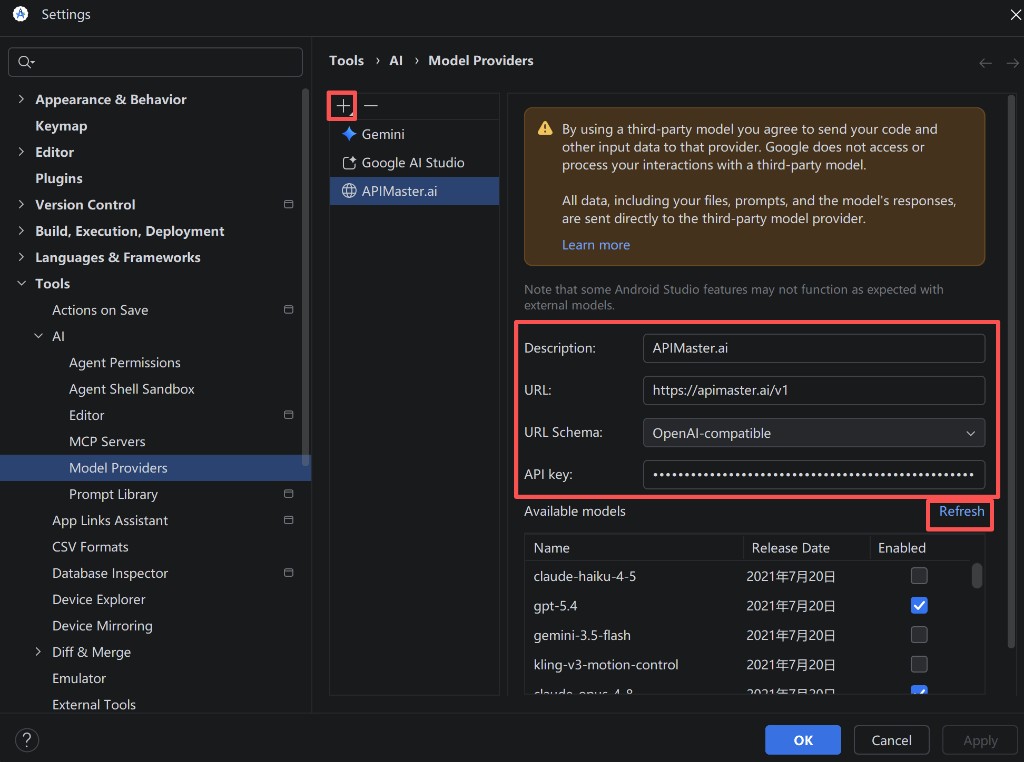Viewport: 1024px width, 762px height.
Task: Refresh the available models list
Action: pos(961,511)
